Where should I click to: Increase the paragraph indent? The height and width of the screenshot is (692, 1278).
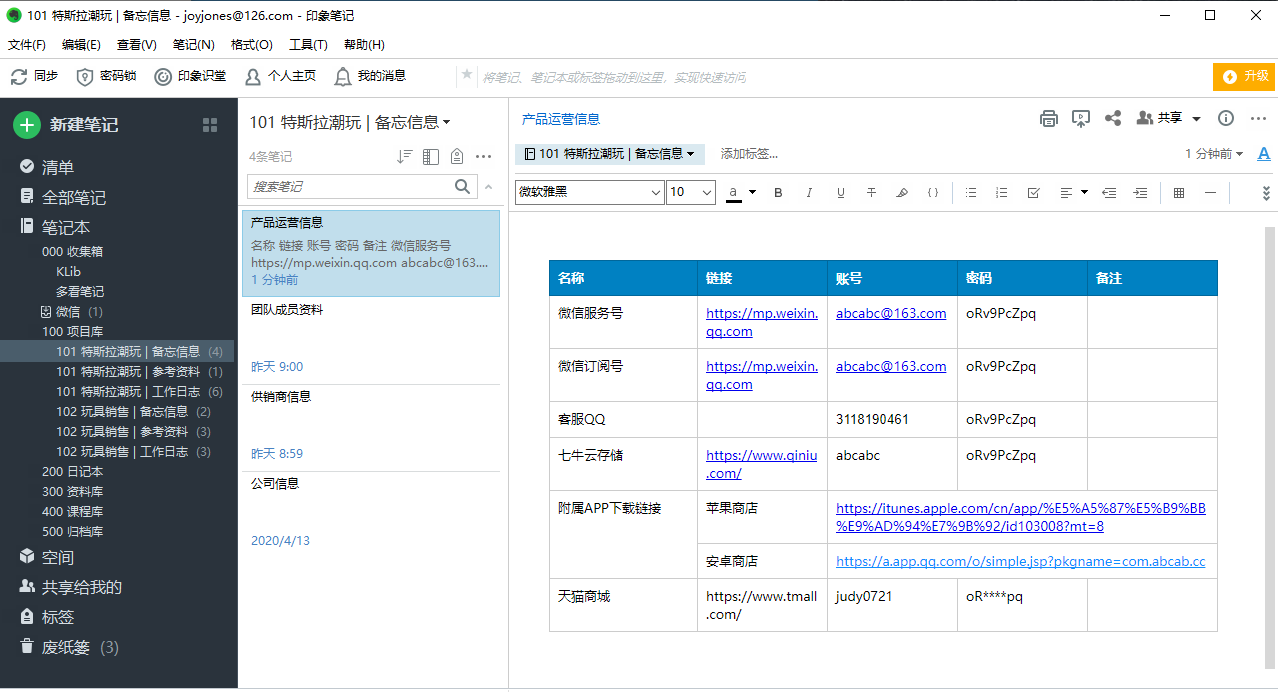pos(1140,192)
